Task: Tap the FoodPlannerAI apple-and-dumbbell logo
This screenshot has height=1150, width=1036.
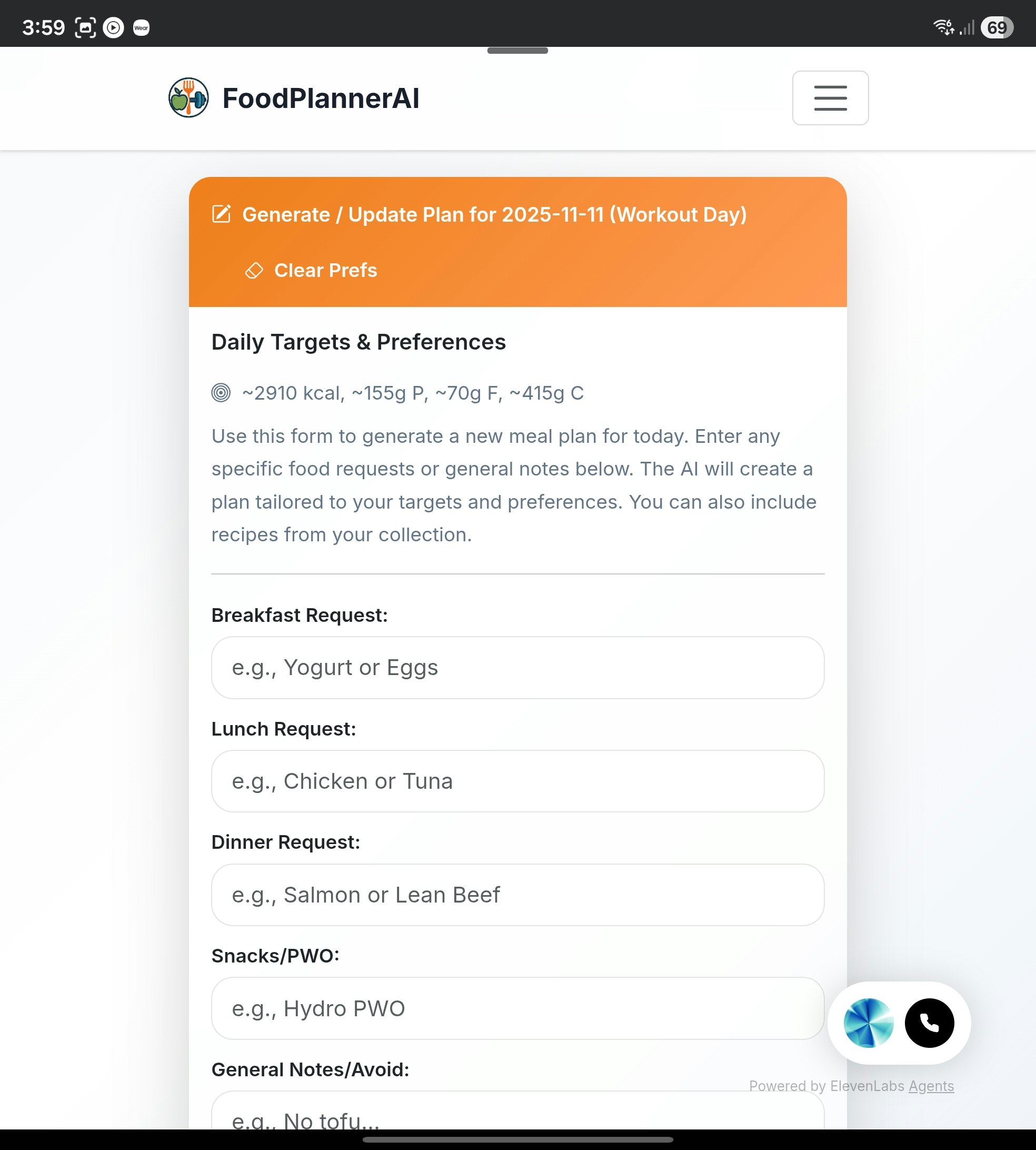Action: click(x=188, y=98)
